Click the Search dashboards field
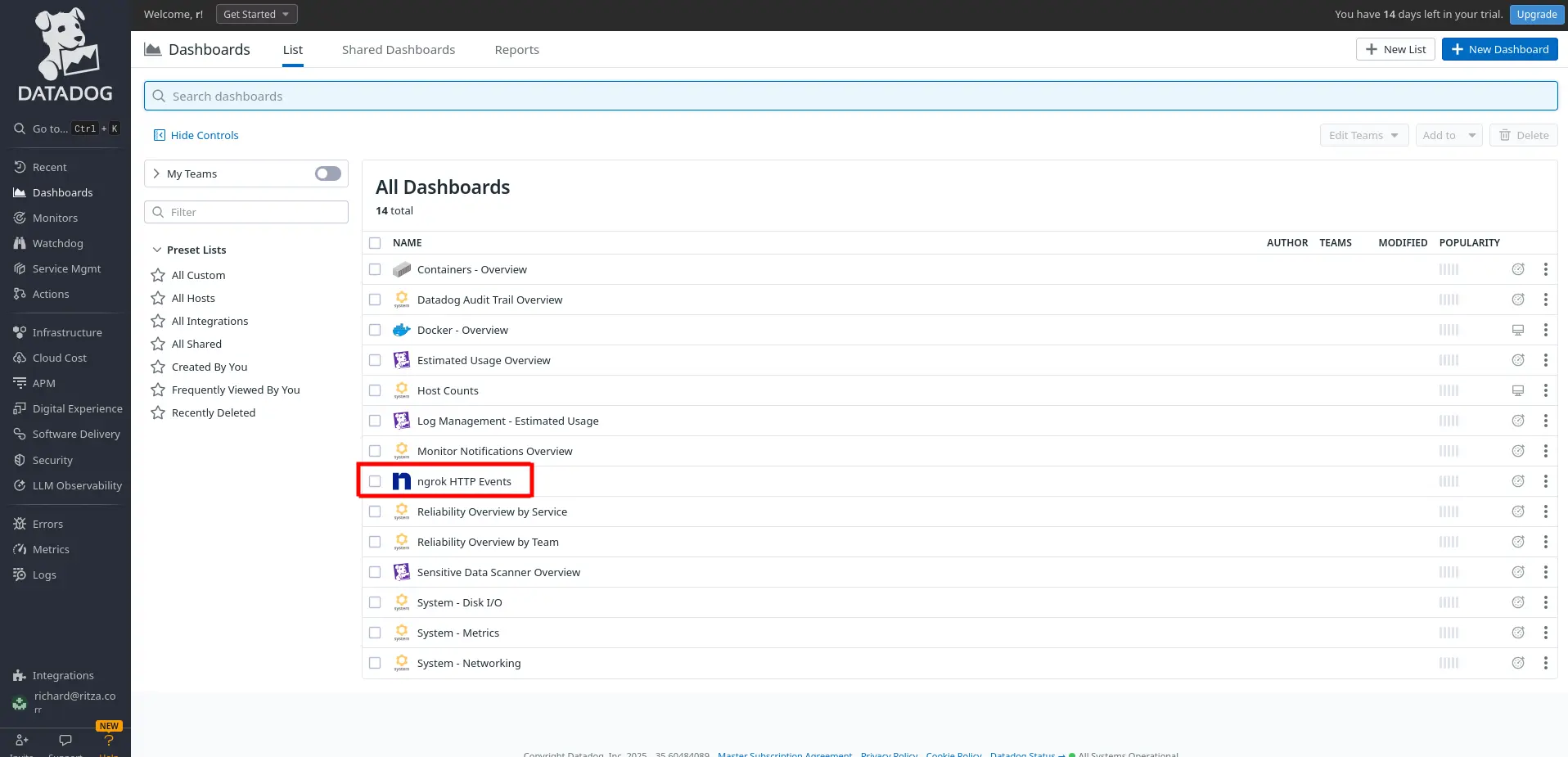 point(850,96)
